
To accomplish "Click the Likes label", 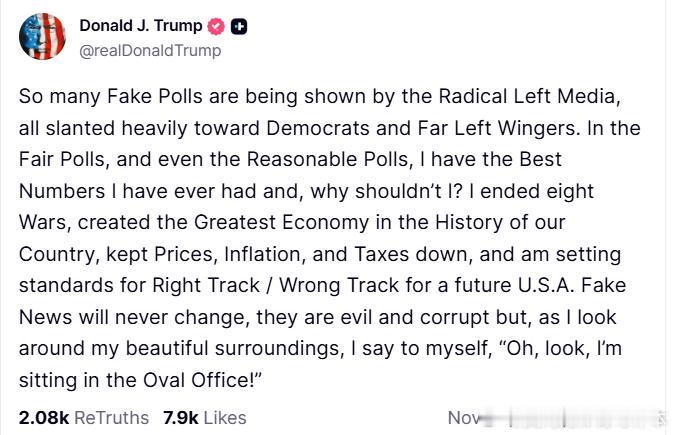I will tap(224, 417).
